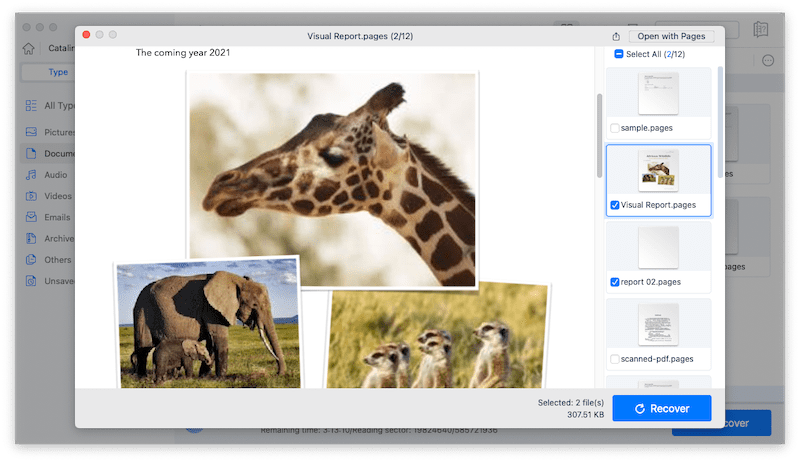This screenshot has width=800, height=462.
Task: Check the sample.pages checkbox
Action: coord(615,128)
